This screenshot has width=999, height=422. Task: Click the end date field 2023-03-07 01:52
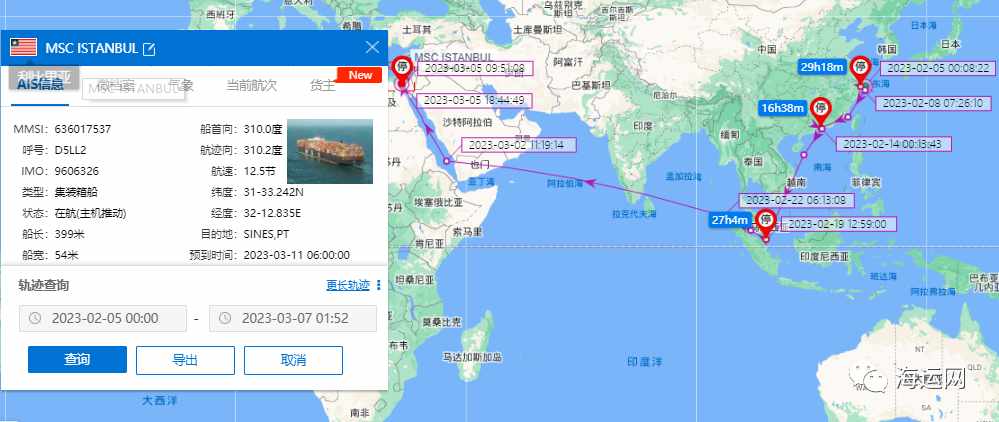click(293, 319)
